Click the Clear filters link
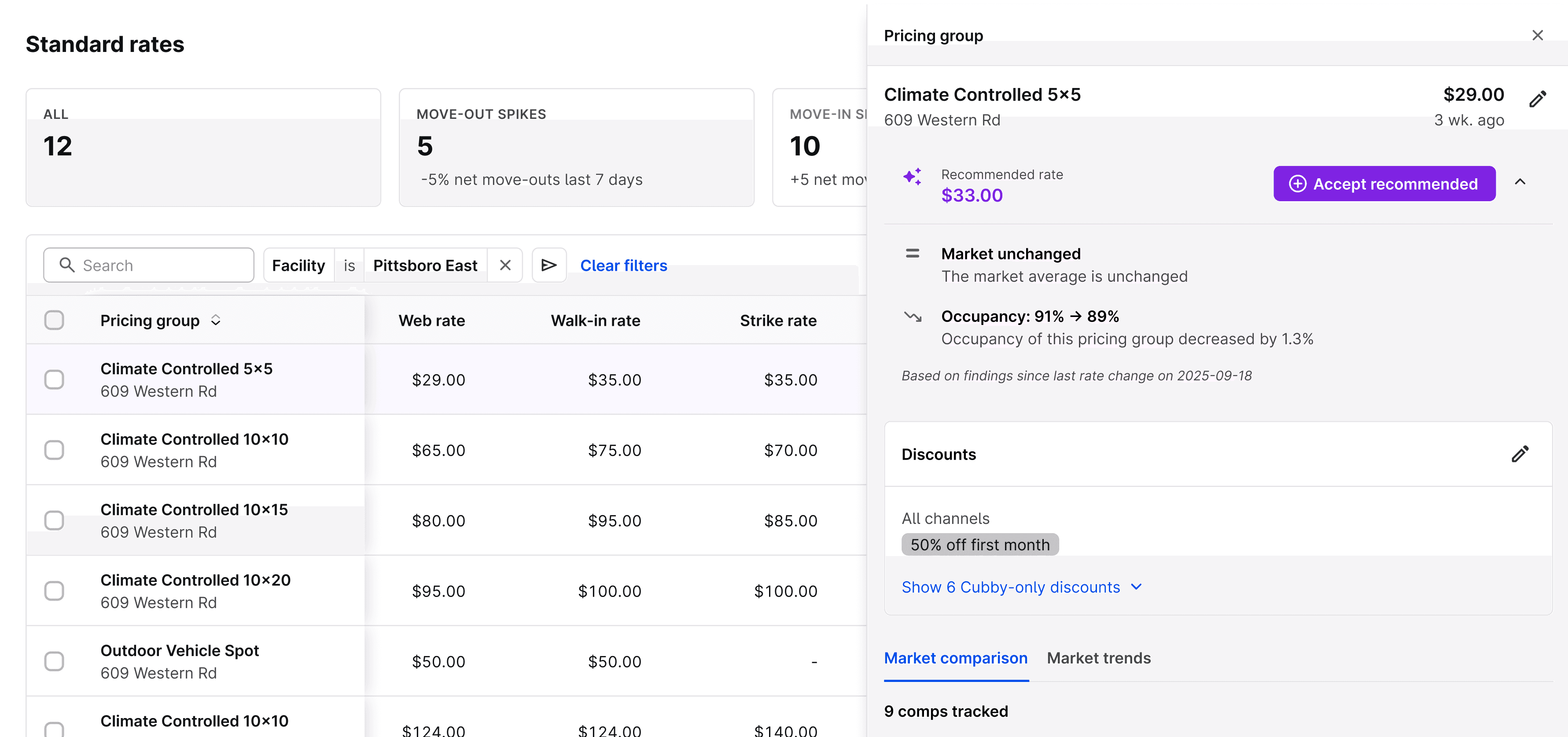The height and width of the screenshot is (737, 1568). click(x=623, y=265)
